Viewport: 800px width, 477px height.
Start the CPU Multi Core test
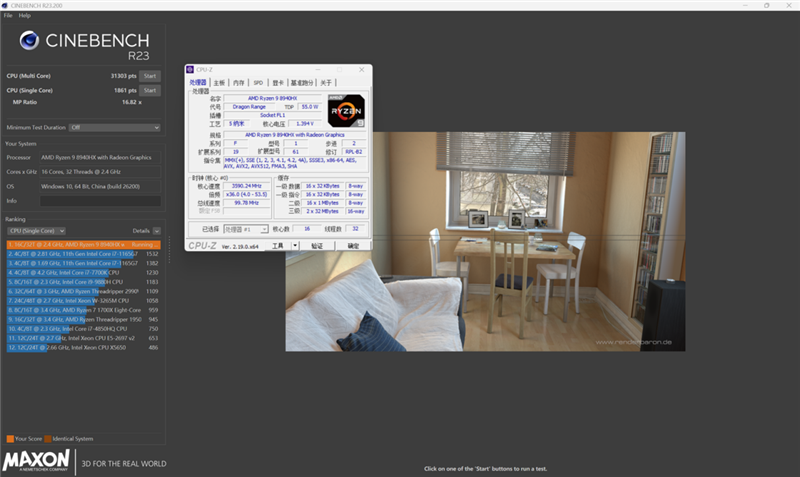(150, 76)
